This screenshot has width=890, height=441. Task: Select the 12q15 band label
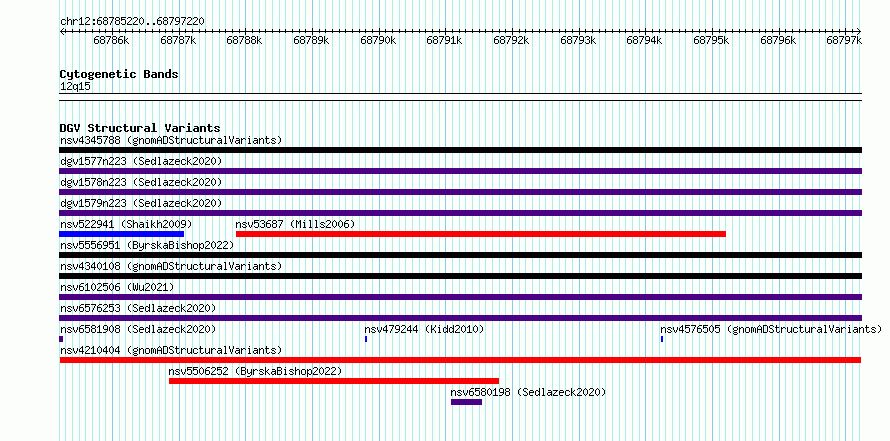click(x=75, y=87)
